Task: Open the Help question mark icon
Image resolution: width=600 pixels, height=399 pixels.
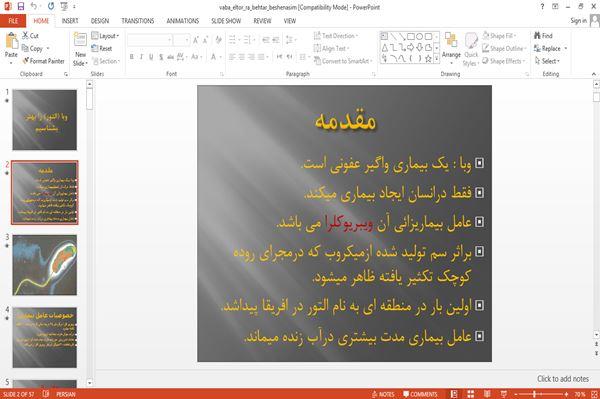Action: (542, 6)
